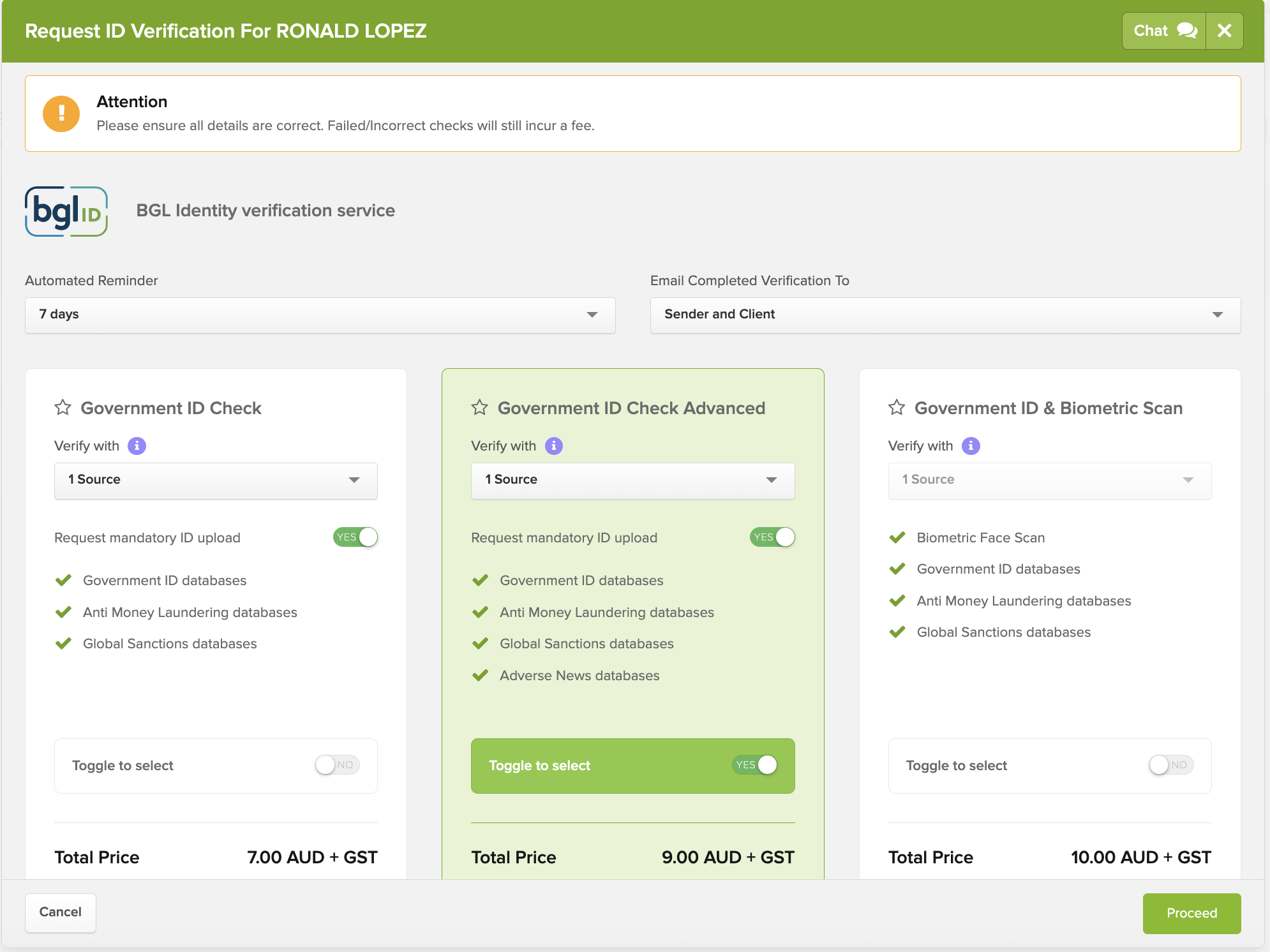The height and width of the screenshot is (952, 1270).
Task: Click 'BGL Identity verification service' heading
Action: click(265, 211)
